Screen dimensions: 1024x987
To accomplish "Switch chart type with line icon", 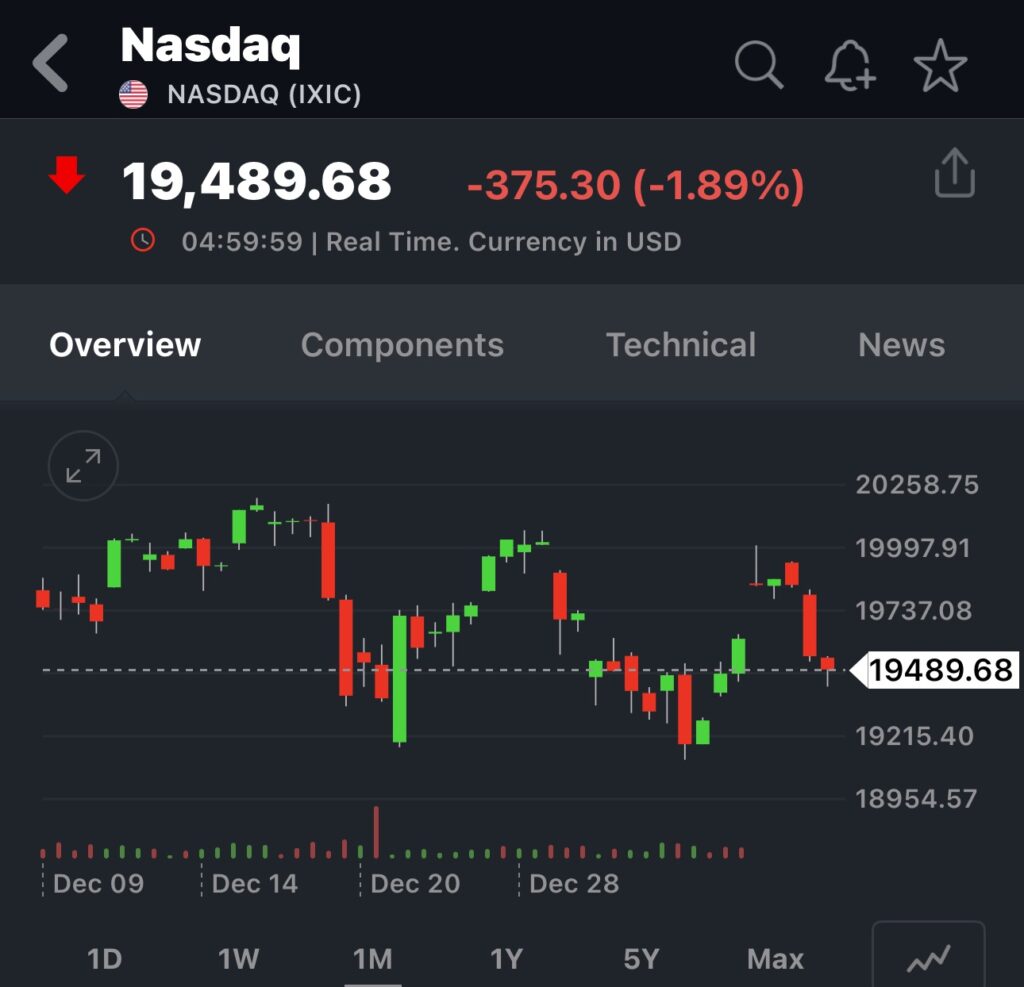I will [x=928, y=959].
